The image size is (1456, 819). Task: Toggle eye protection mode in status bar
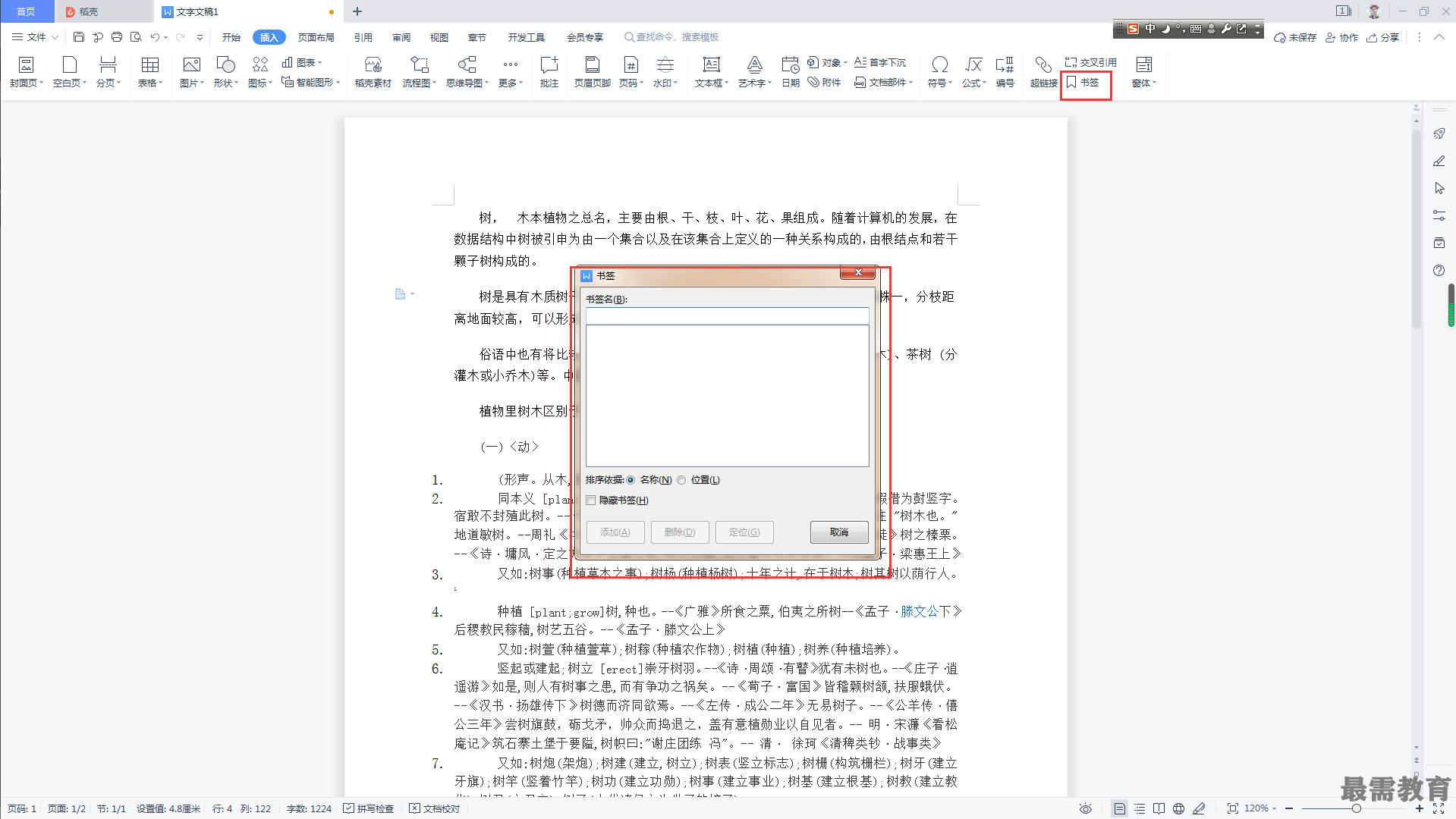(x=1086, y=808)
